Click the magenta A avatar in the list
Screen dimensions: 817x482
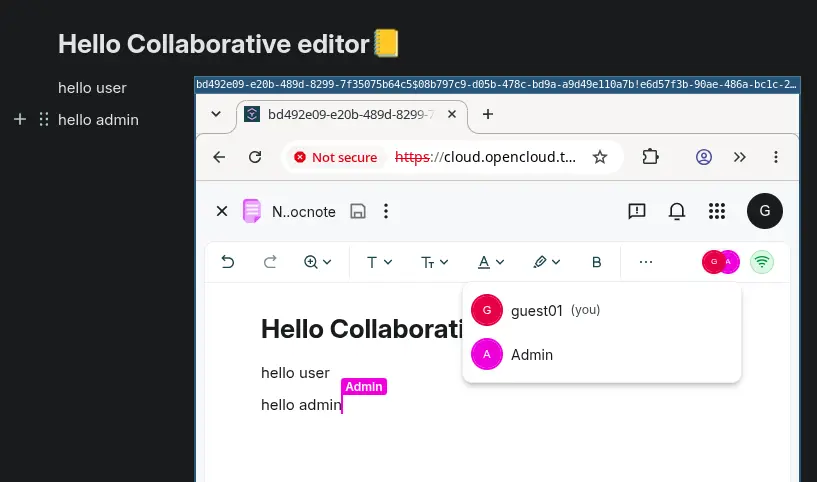tap(487, 354)
